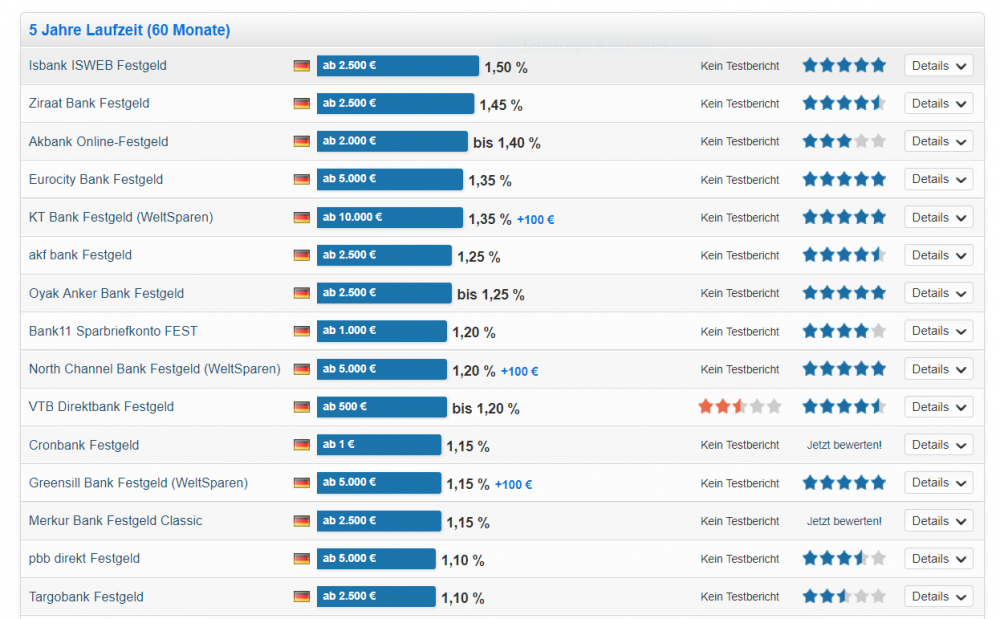Click the flag icon next to Eurocity Bank Festgeld
Viewport: 1000px width, 619px height.
(x=302, y=179)
